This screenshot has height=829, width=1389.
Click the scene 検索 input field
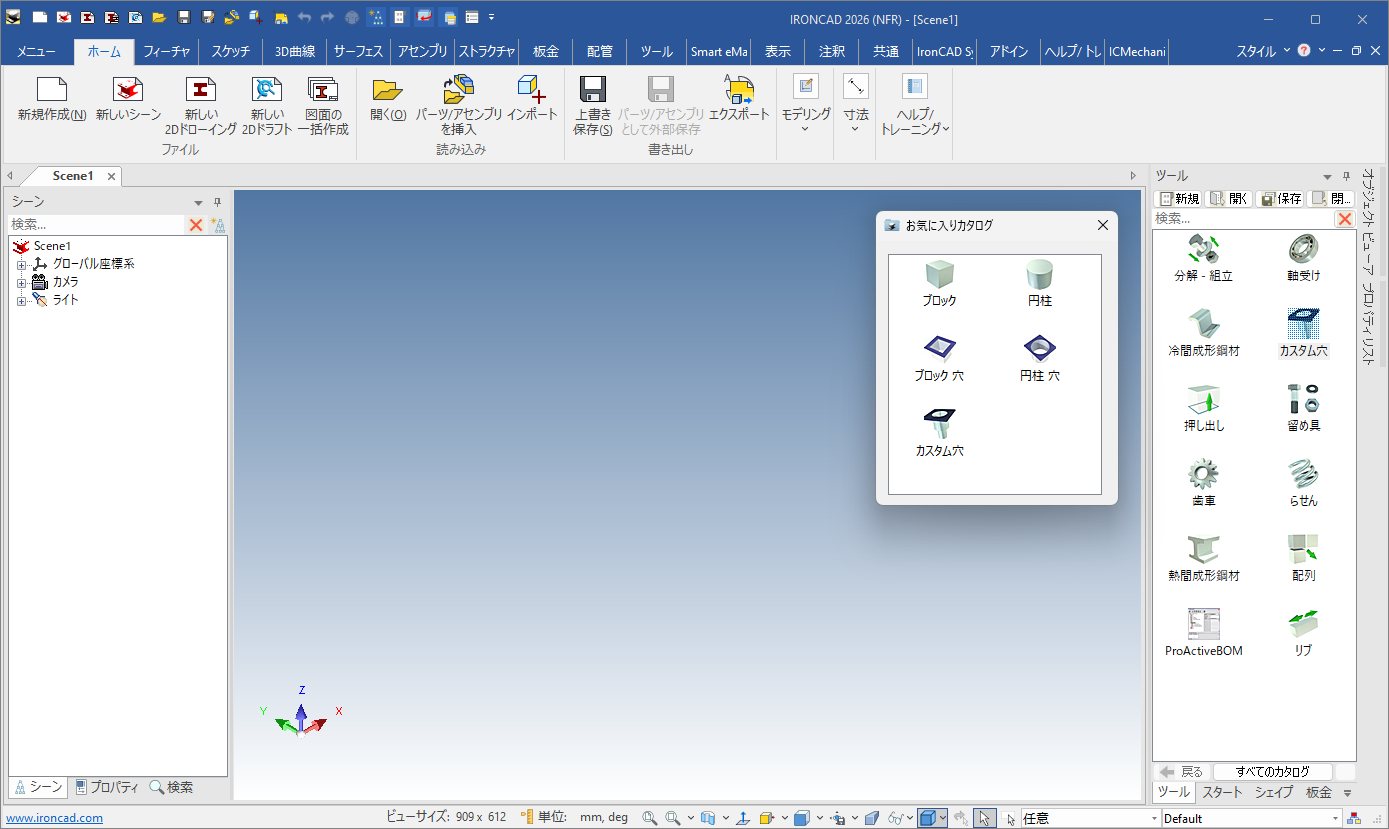(x=97, y=225)
